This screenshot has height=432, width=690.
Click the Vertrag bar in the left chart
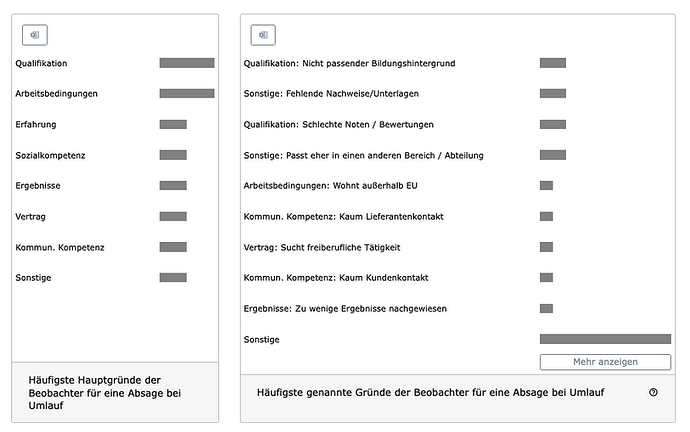pos(173,216)
